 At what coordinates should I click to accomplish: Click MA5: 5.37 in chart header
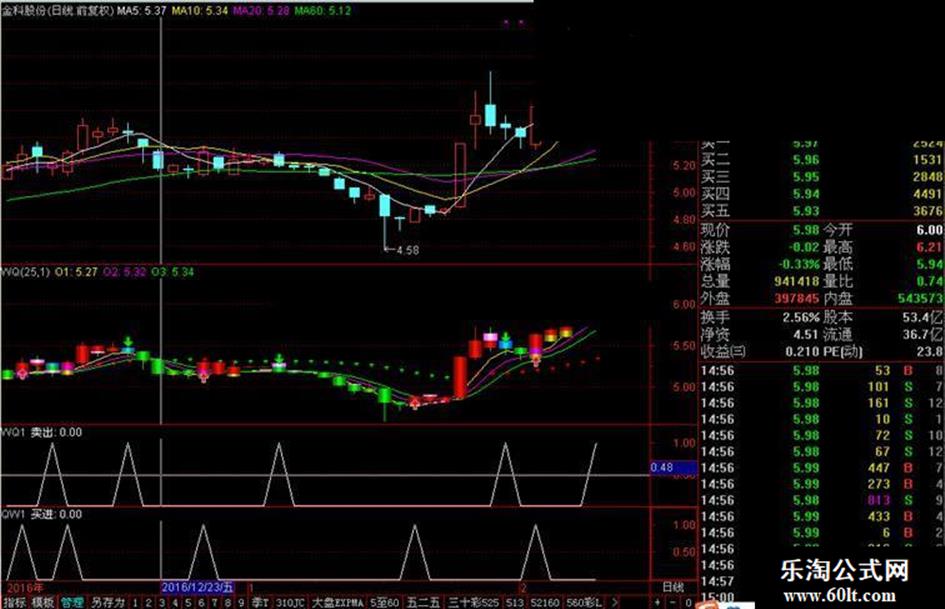[142, 10]
